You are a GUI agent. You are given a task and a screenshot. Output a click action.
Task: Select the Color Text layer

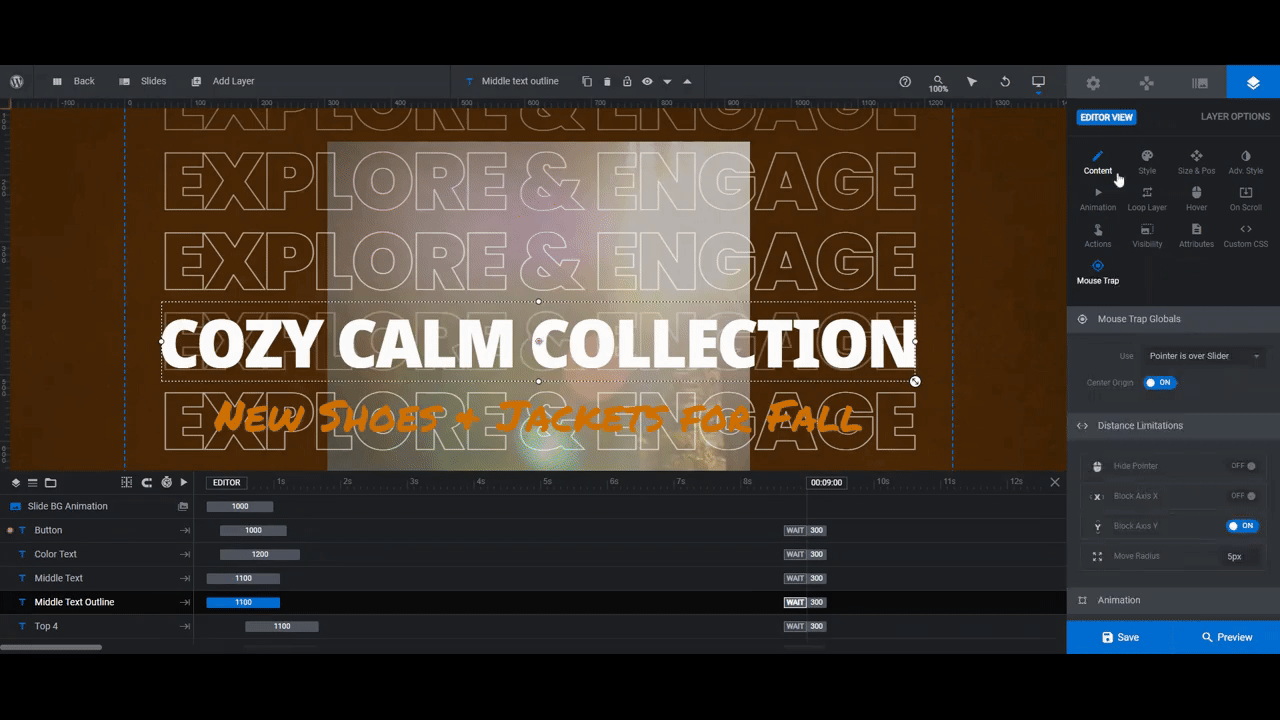97,554
